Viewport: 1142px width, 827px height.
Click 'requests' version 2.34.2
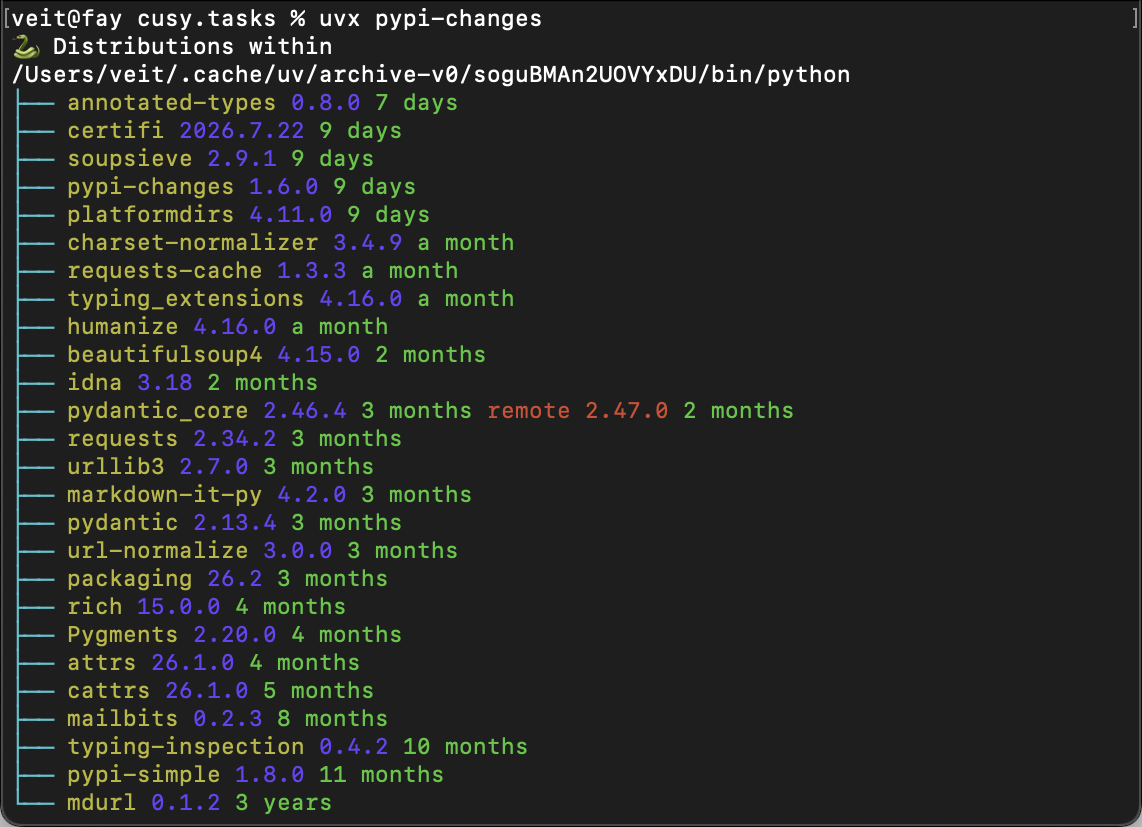pos(235,439)
